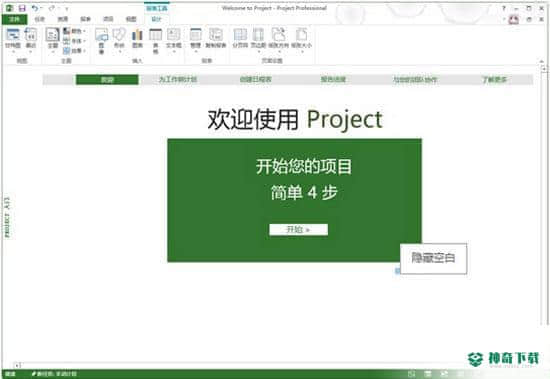Click the Project app icon in title bar
This screenshot has width=550, height=379.
10,8
